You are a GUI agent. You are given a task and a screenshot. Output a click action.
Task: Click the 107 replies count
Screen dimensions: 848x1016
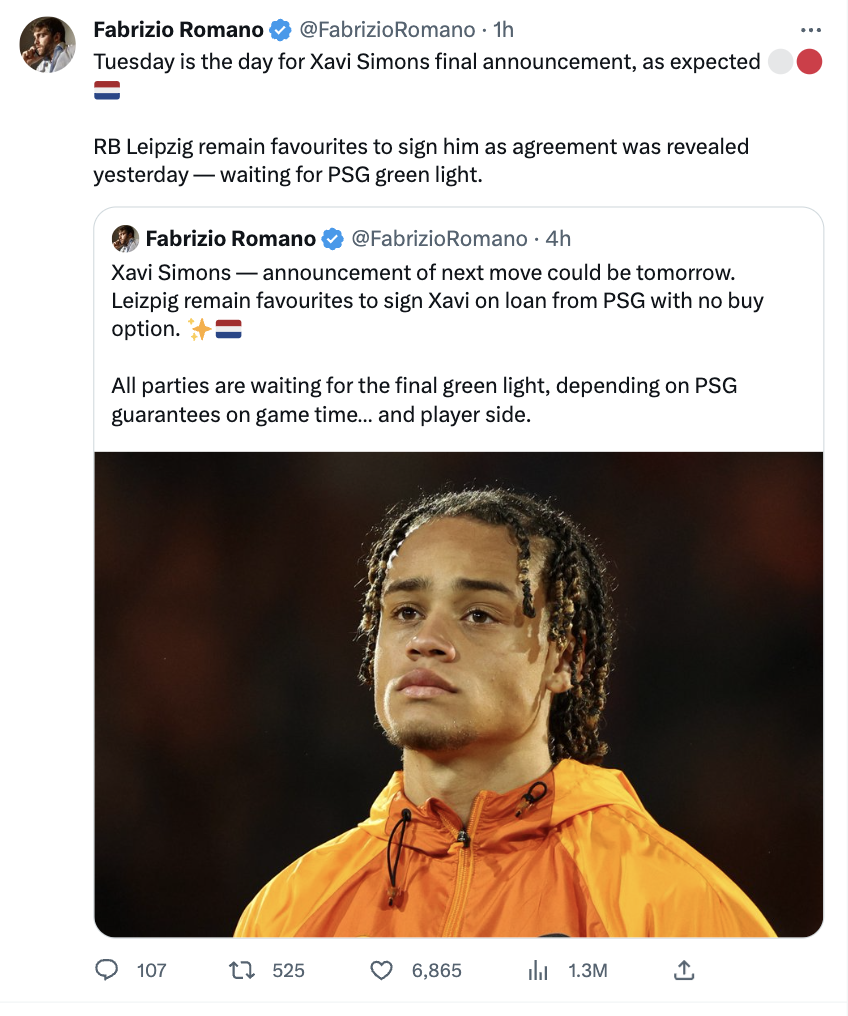click(x=151, y=970)
